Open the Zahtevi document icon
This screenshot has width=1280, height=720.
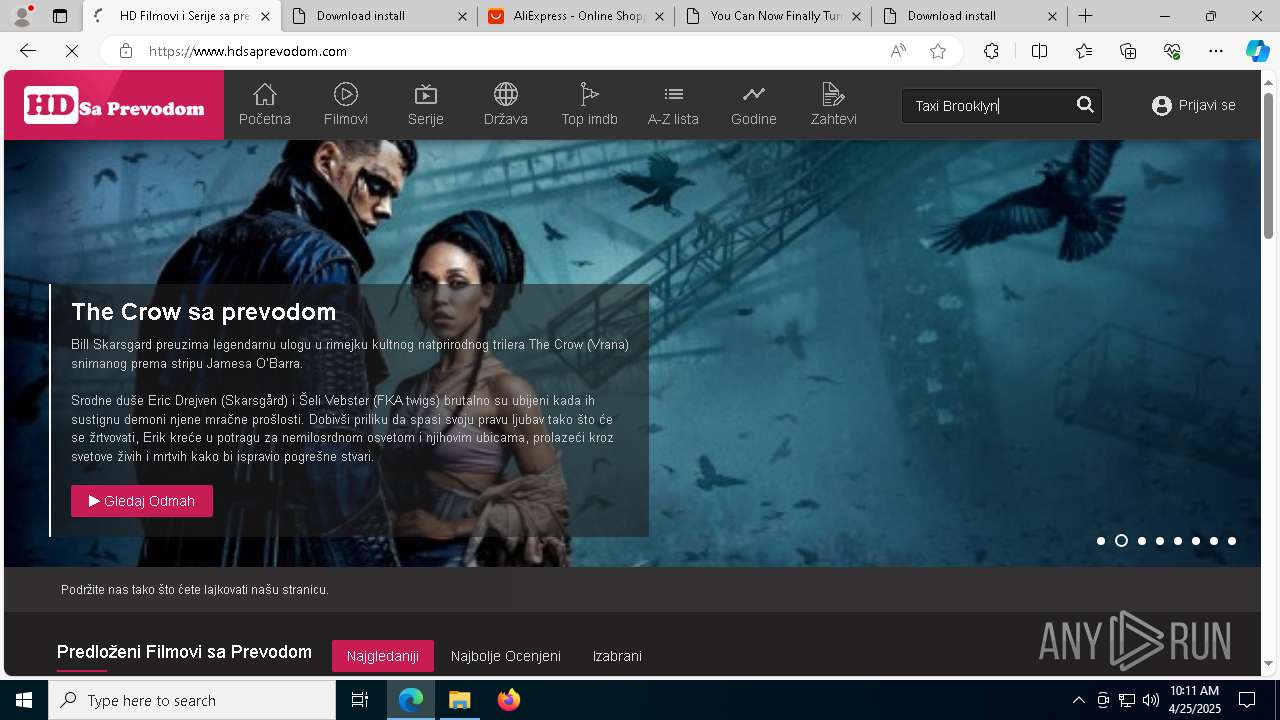833,94
